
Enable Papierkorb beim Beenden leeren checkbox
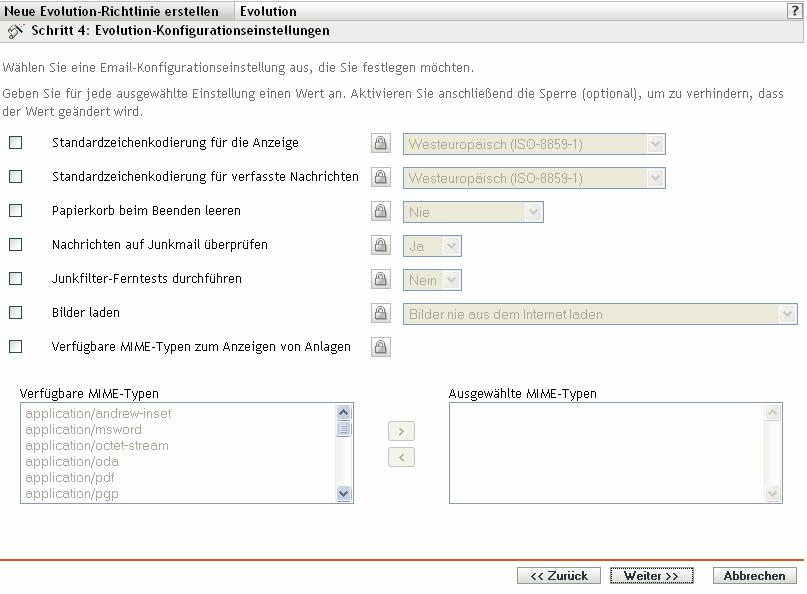click(x=15, y=211)
